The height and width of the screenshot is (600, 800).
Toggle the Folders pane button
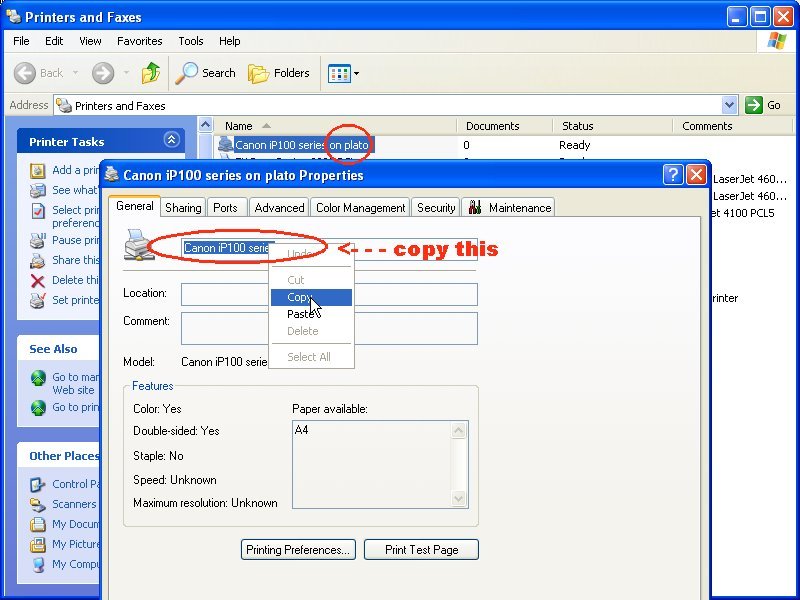279,73
